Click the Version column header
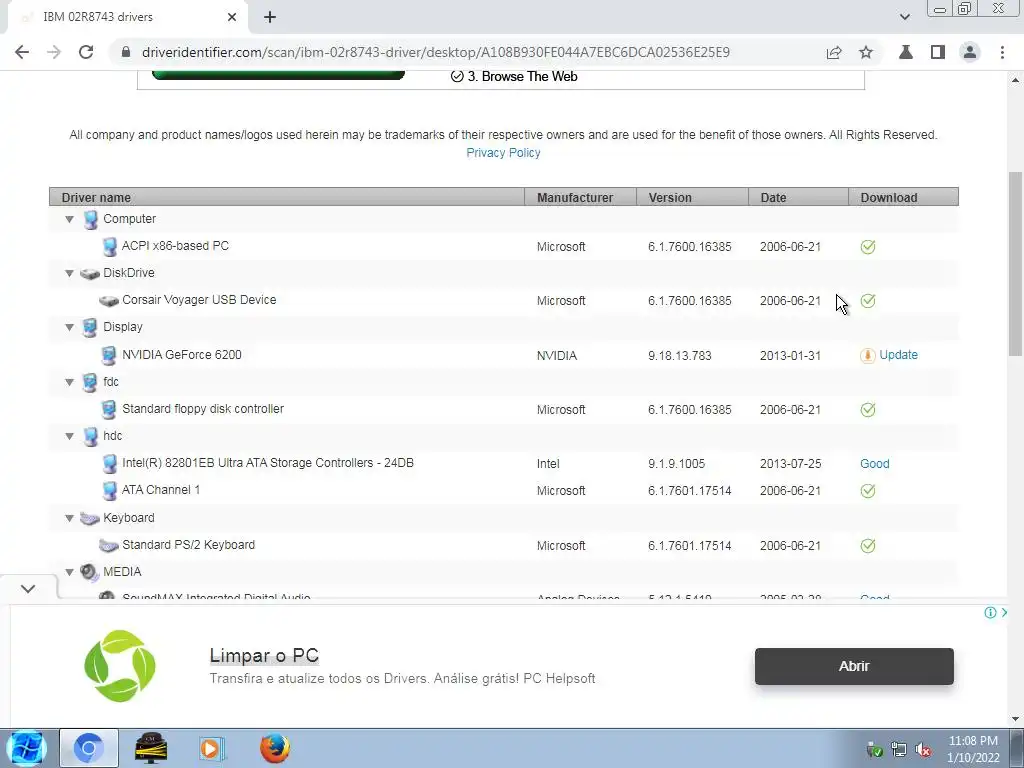The width and height of the screenshot is (1024, 768). coord(692,197)
